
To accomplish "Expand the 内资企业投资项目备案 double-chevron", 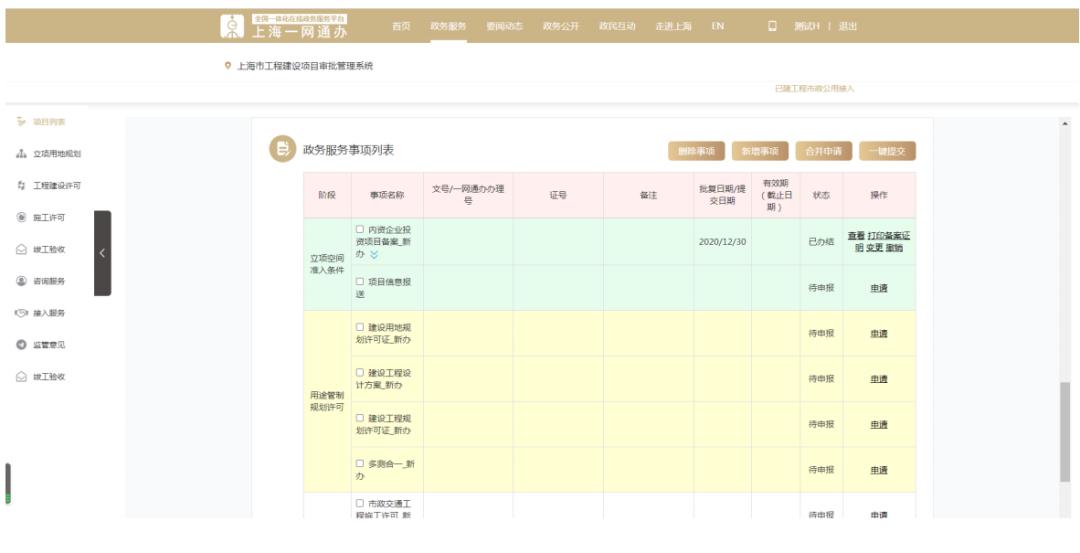I will [x=375, y=255].
